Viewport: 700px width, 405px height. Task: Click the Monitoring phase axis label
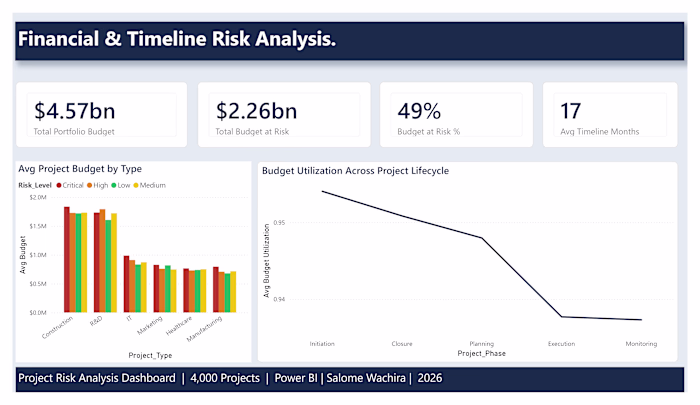click(641, 344)
